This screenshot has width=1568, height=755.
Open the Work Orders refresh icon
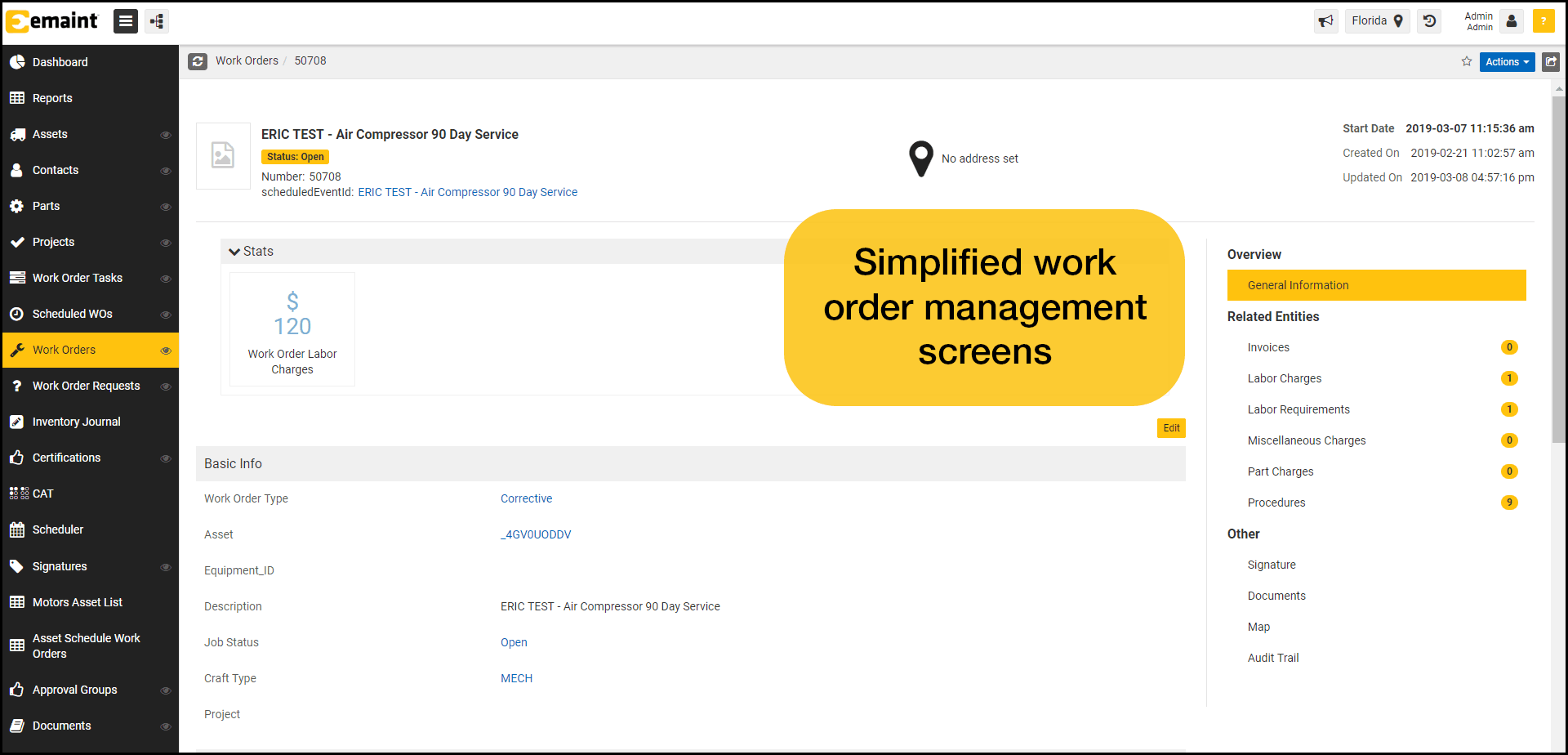coord(198,61)
